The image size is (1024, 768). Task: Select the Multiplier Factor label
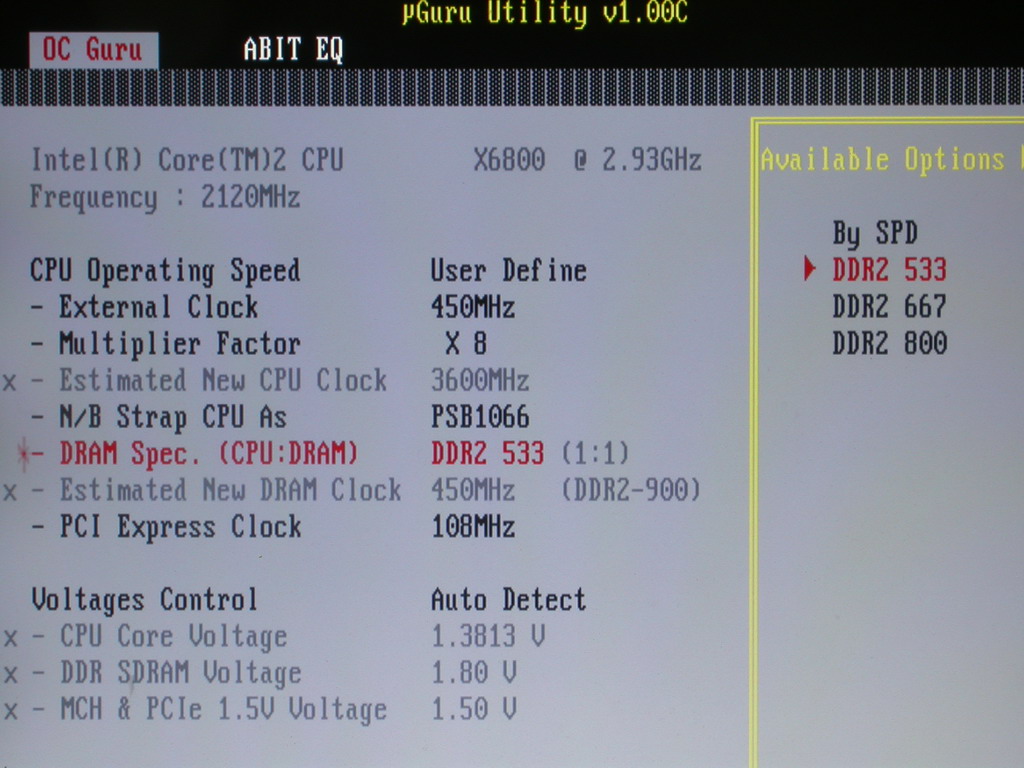[x=180, y=344]
